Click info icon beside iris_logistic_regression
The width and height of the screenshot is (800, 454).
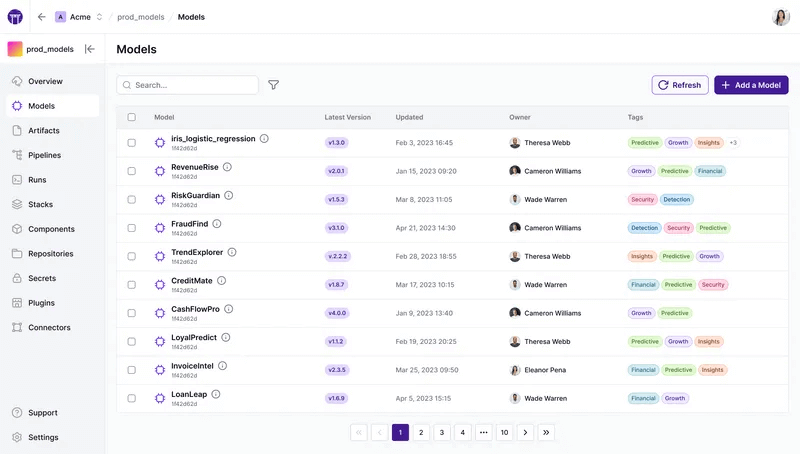pyautogui.click(x=264, y=139)
